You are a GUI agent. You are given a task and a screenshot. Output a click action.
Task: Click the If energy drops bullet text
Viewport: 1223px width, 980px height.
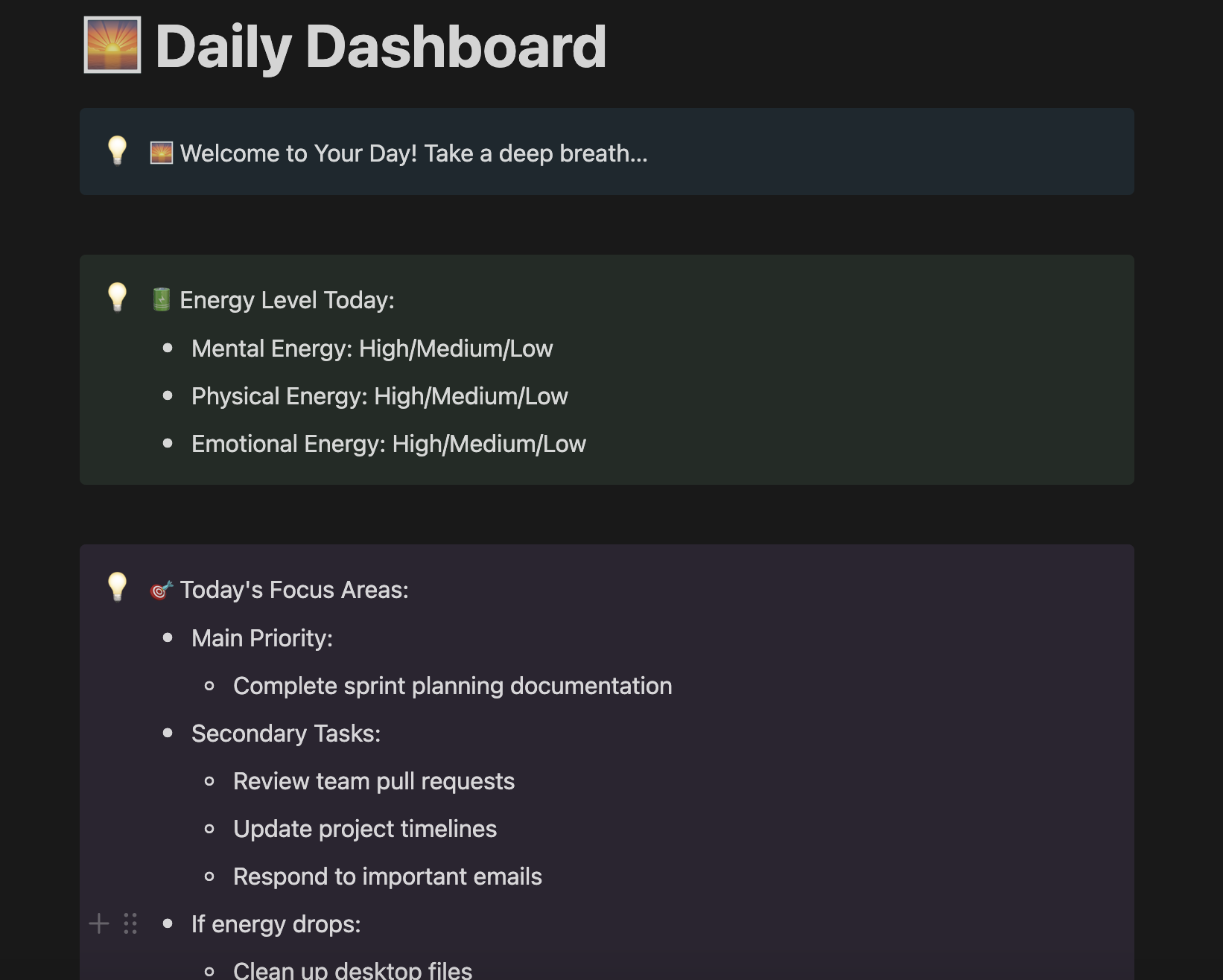click(276, 924)
